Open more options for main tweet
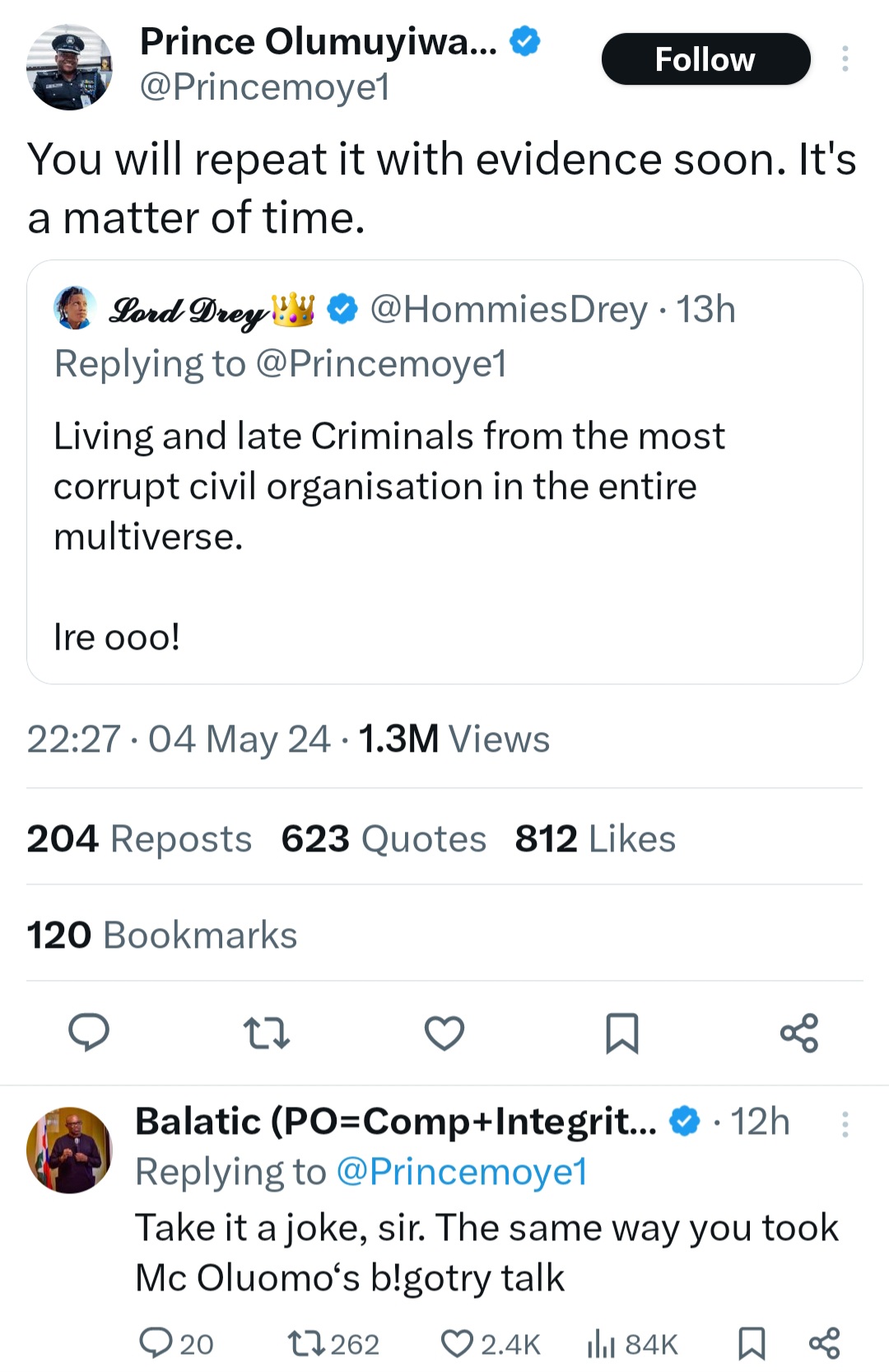The image size is (889, 1372). pyautogui.click(x=845, y=59)
